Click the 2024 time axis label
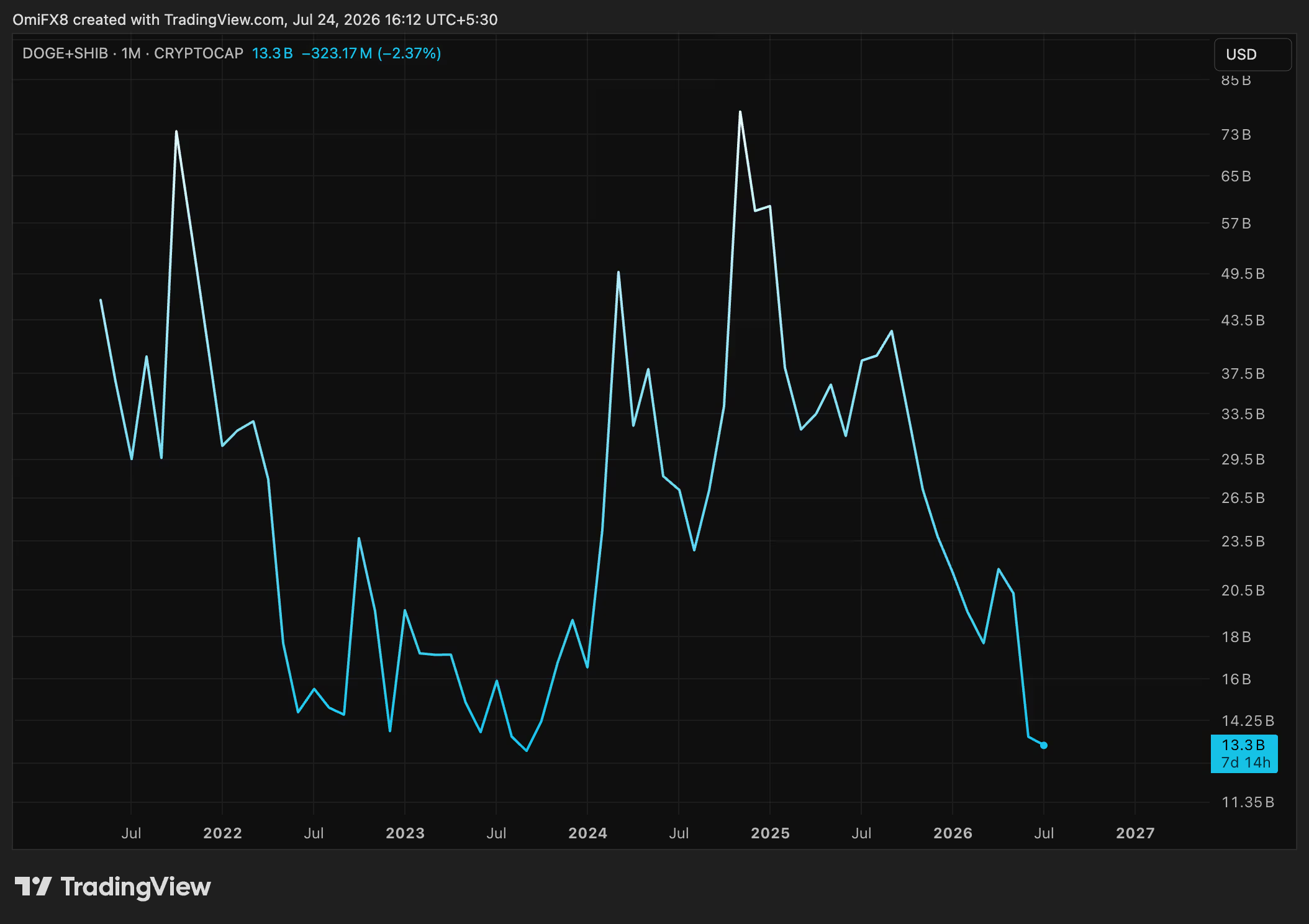 (587, 833)
